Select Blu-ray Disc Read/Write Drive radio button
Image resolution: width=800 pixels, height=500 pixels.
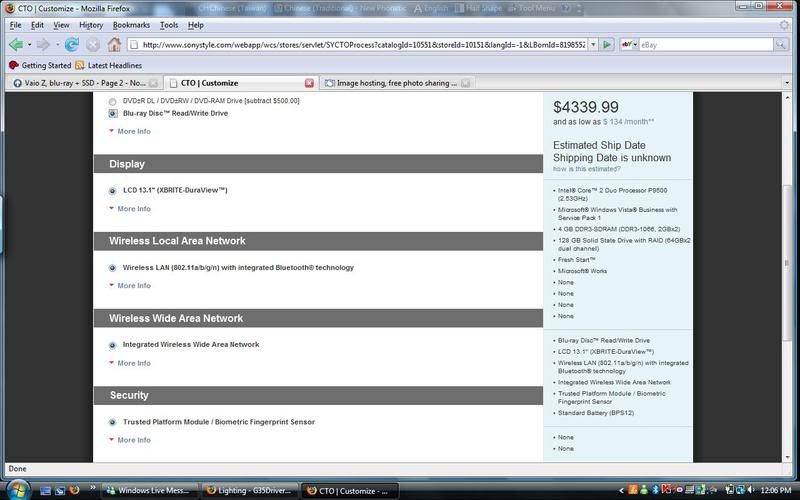(x=112, y=114)
